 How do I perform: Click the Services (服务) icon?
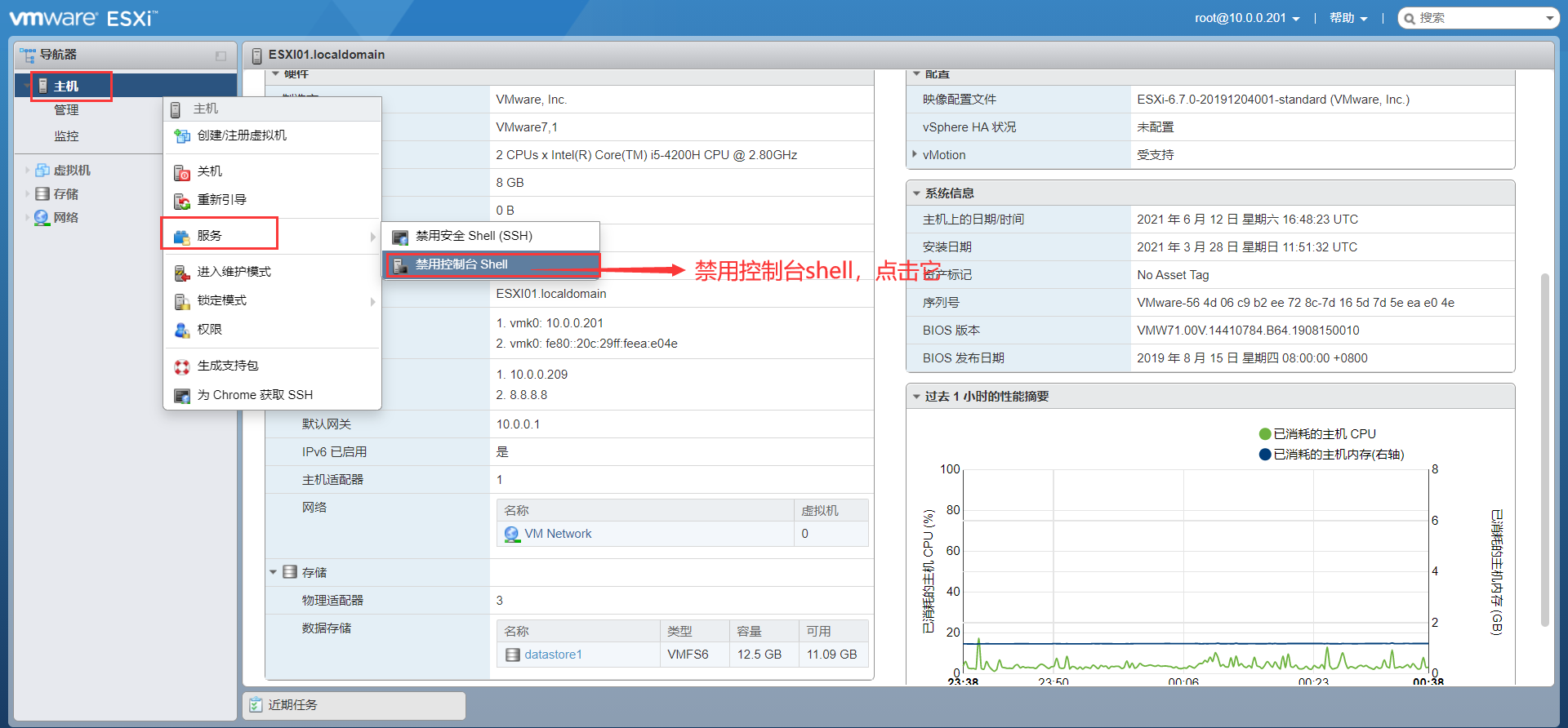pyautogui.click(x=182, y=237)
